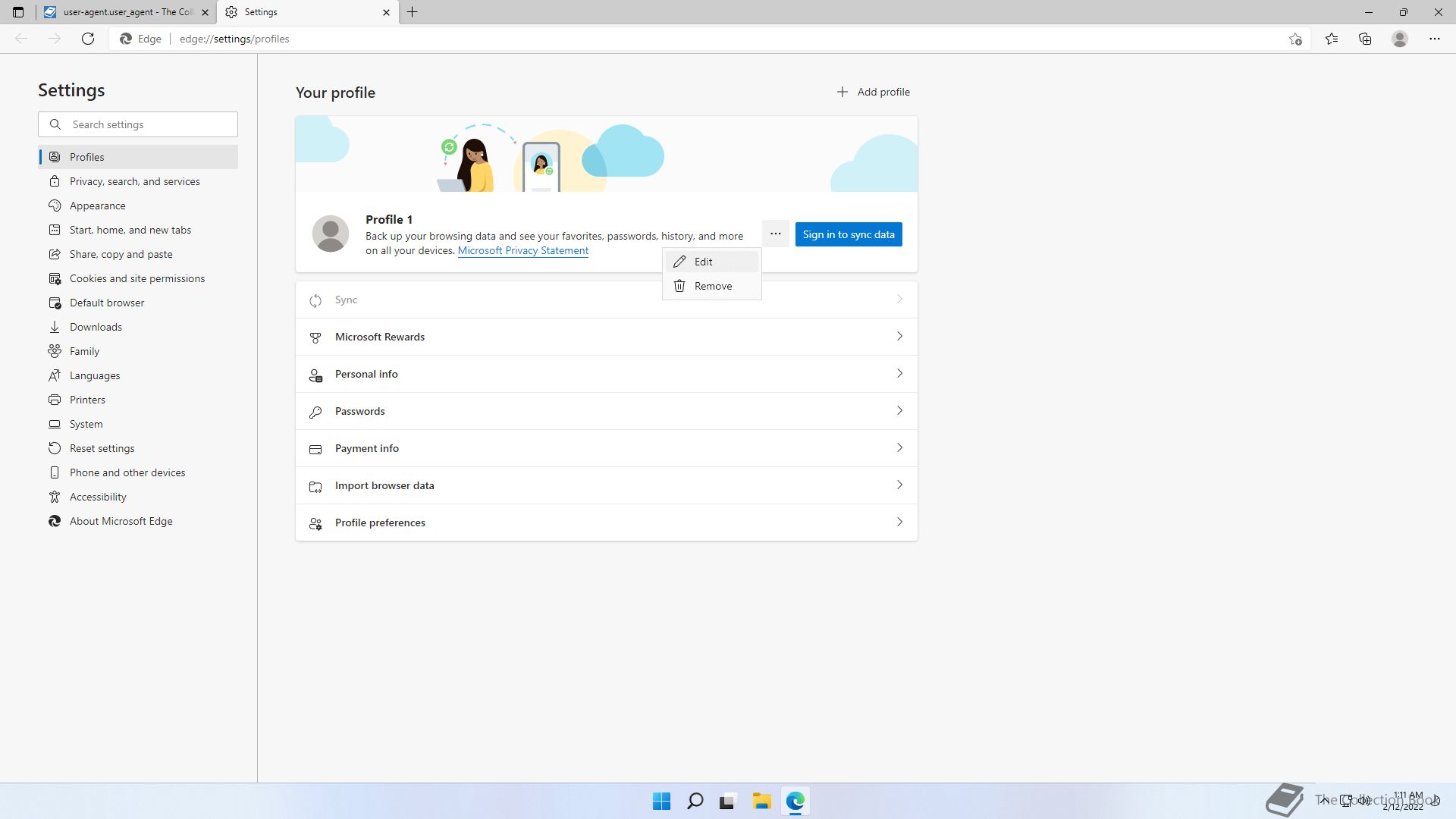
Task: Open Default browser settings
Action: pos(138,303)
